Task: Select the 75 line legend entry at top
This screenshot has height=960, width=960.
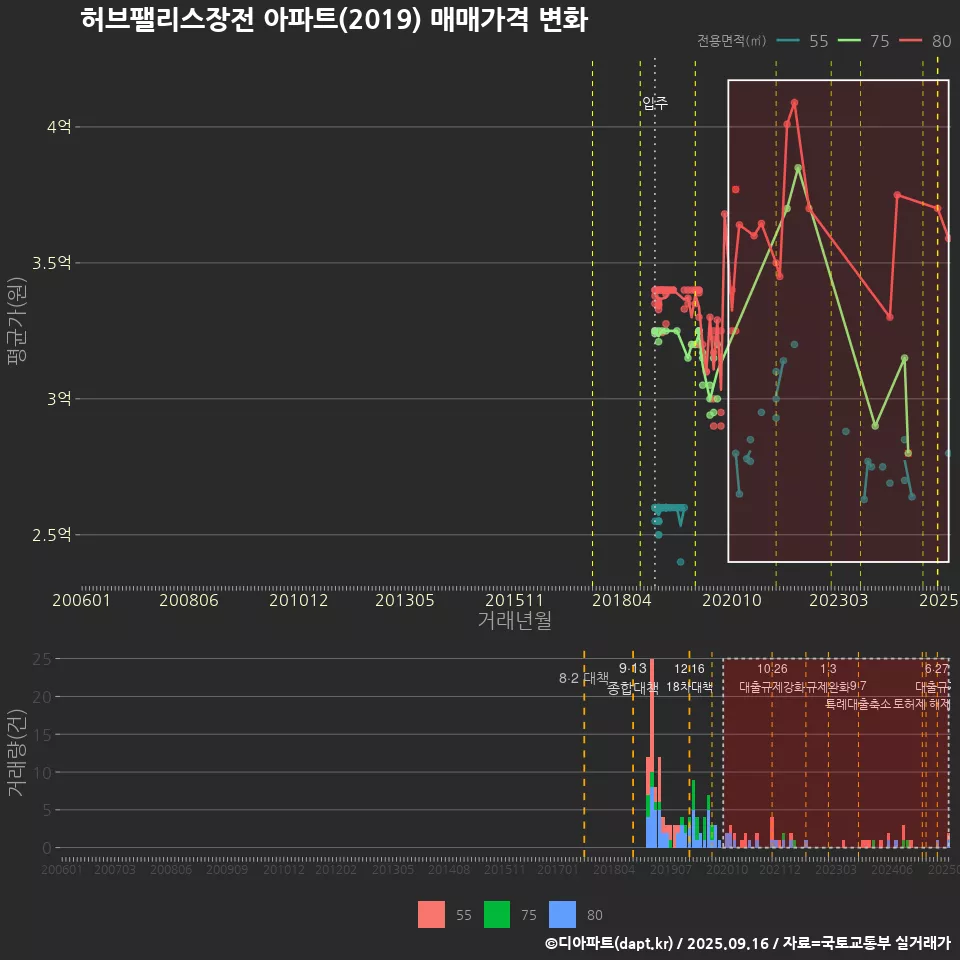Action: pos(864,41)
